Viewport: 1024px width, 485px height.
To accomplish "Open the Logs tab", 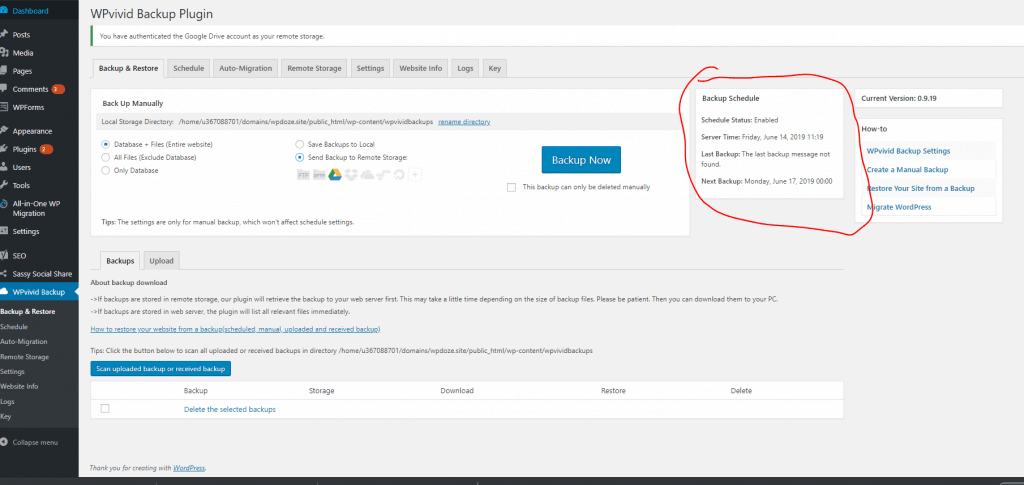I will pyautogui.click(x=465, y=68).
